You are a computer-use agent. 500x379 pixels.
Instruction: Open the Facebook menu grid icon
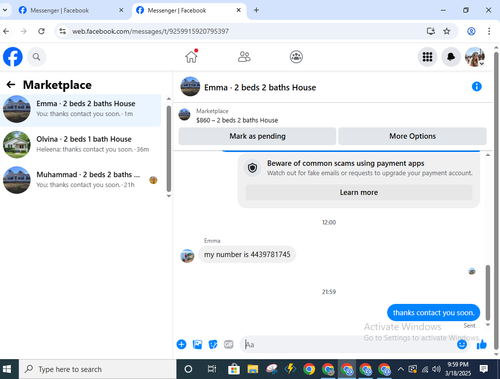(x=427, y=57)
